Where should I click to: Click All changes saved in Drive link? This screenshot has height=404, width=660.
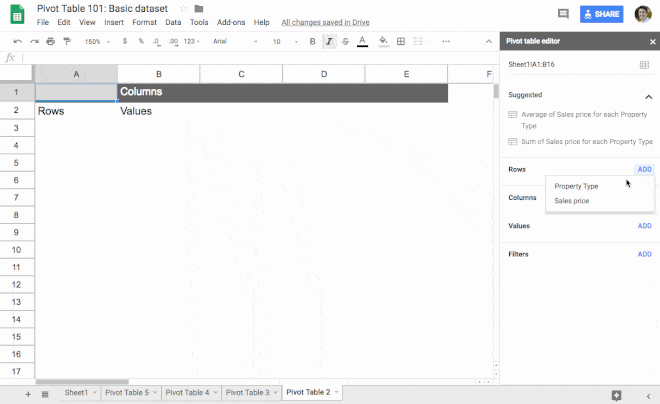pos(325,22)
